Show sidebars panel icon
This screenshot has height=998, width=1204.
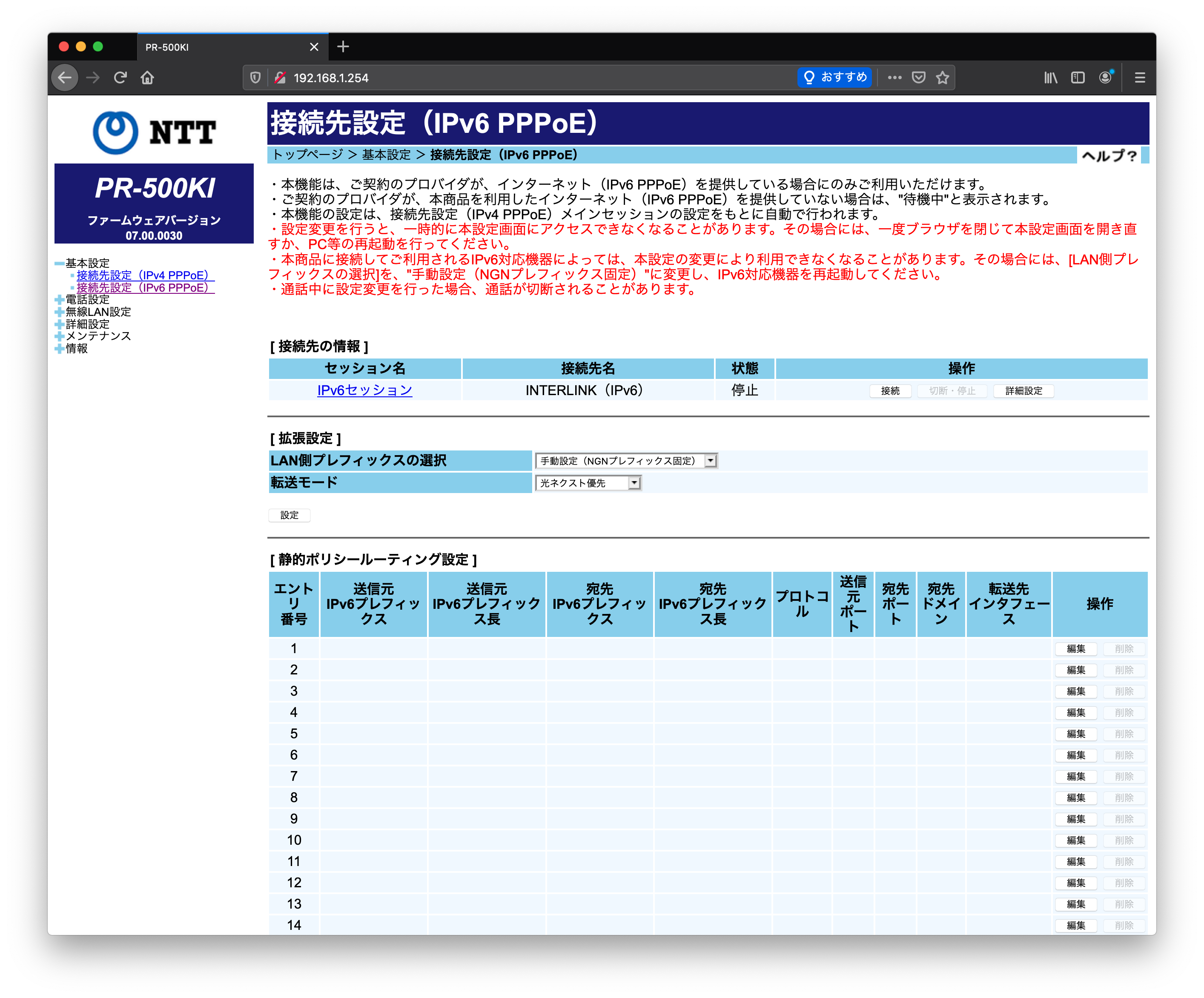pos(1078,77)
